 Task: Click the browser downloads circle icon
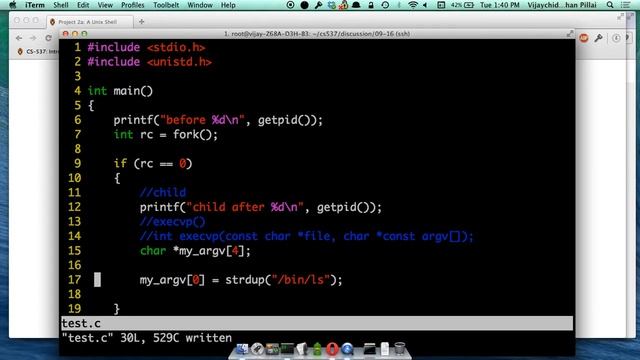616,38
